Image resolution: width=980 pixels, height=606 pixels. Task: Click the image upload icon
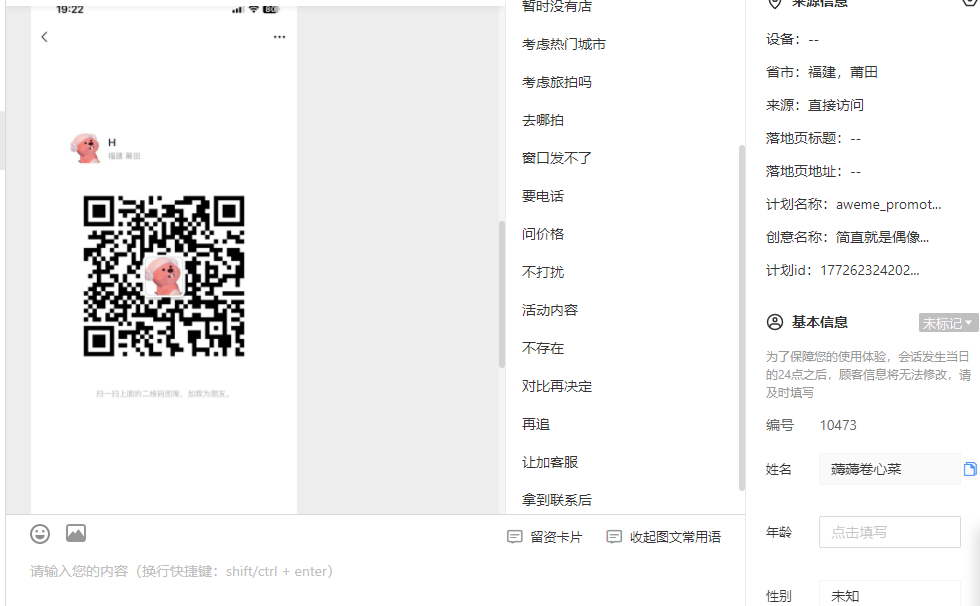pyautogui.click(x=76, y=533)
